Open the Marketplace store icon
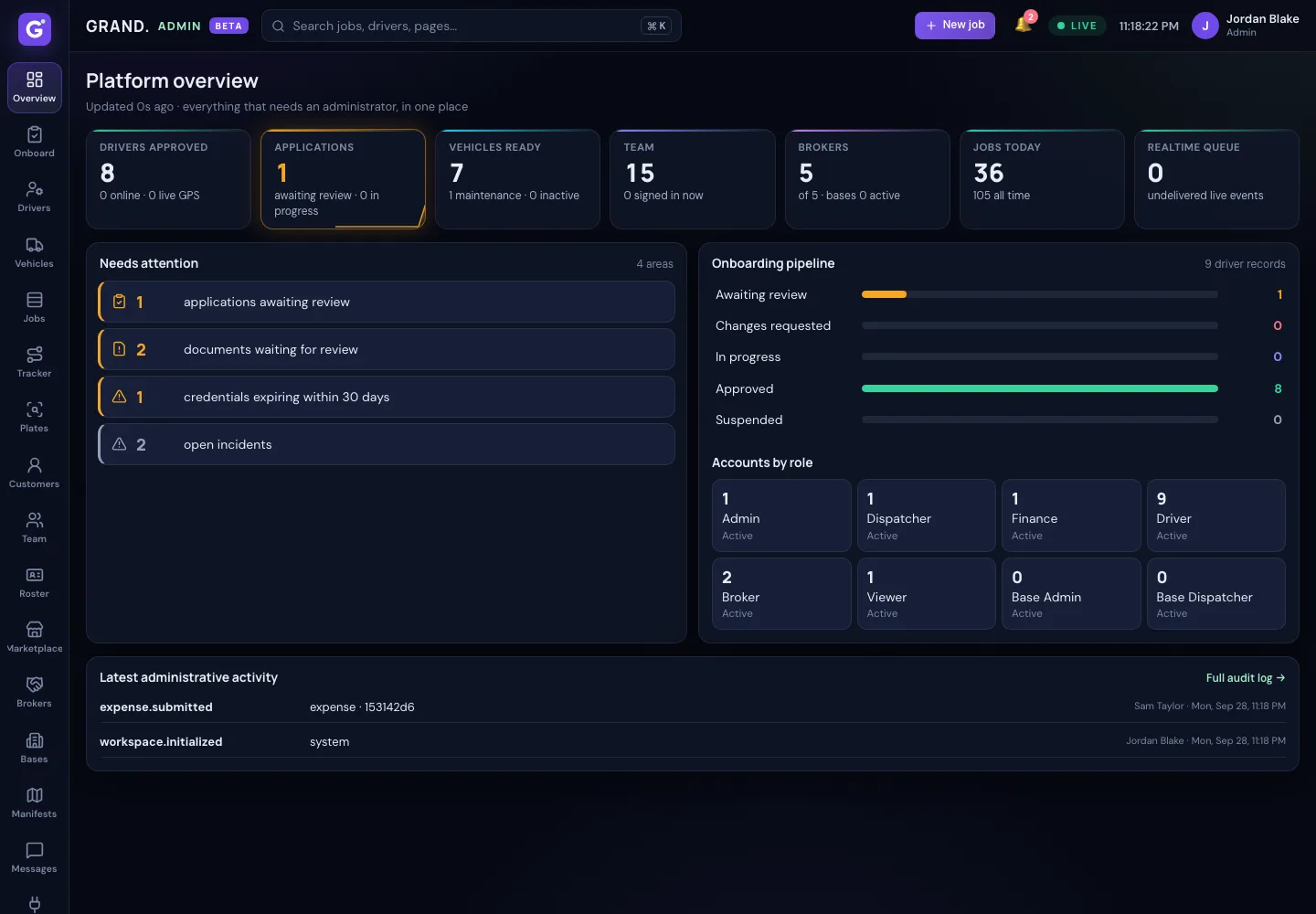The height and width of the screenshot is (914, 1316). point(35,638)
